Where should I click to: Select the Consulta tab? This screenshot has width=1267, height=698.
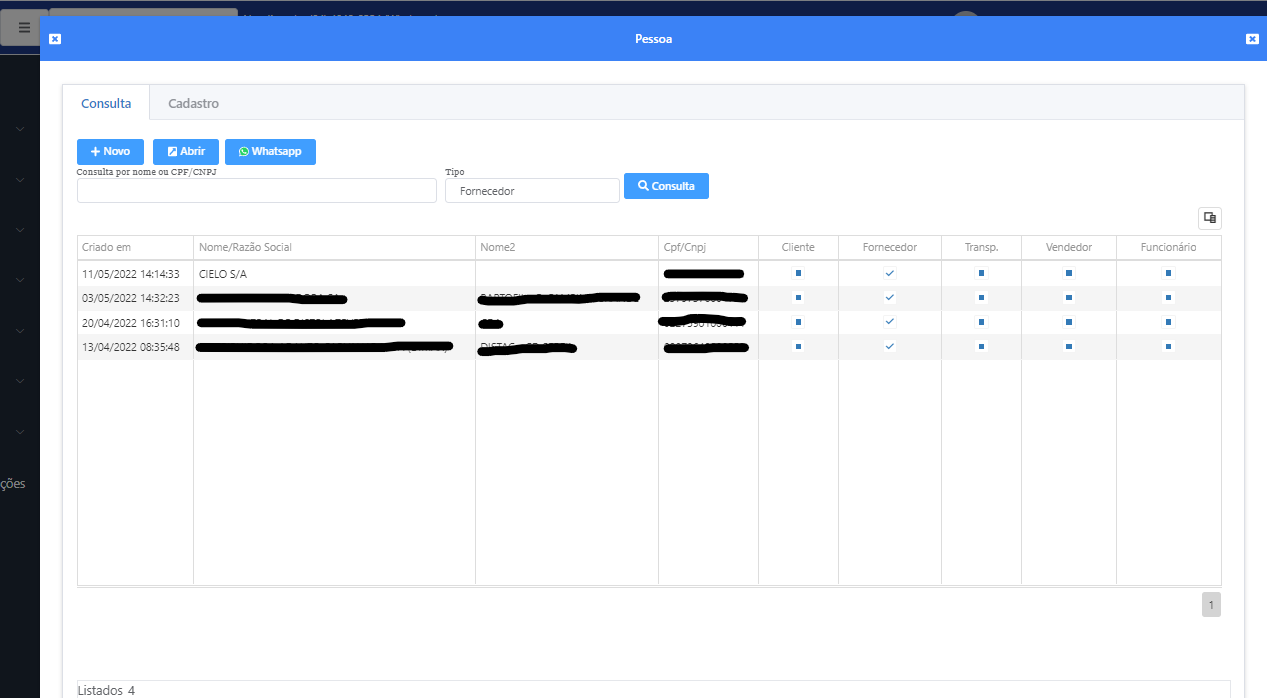tap(106, 104)
